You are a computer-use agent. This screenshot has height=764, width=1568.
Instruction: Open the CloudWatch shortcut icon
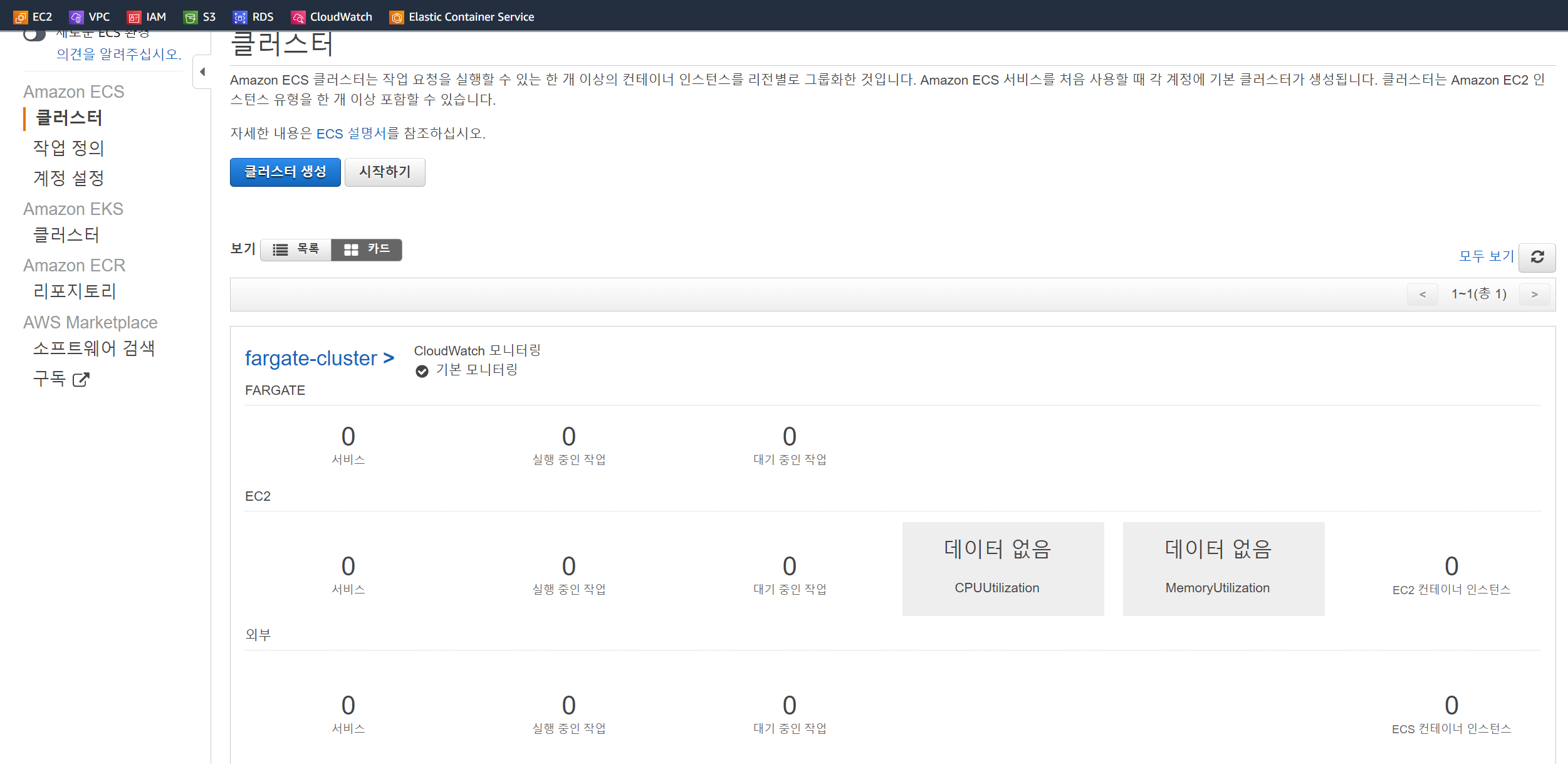298,17
